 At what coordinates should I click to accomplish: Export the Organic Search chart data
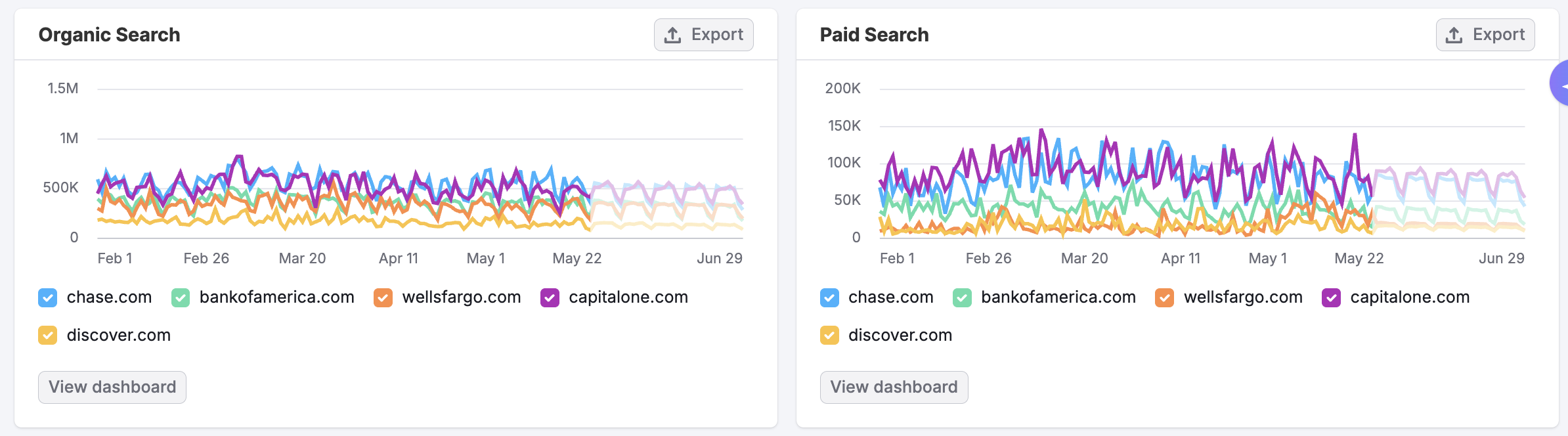(x=703, y=35)
